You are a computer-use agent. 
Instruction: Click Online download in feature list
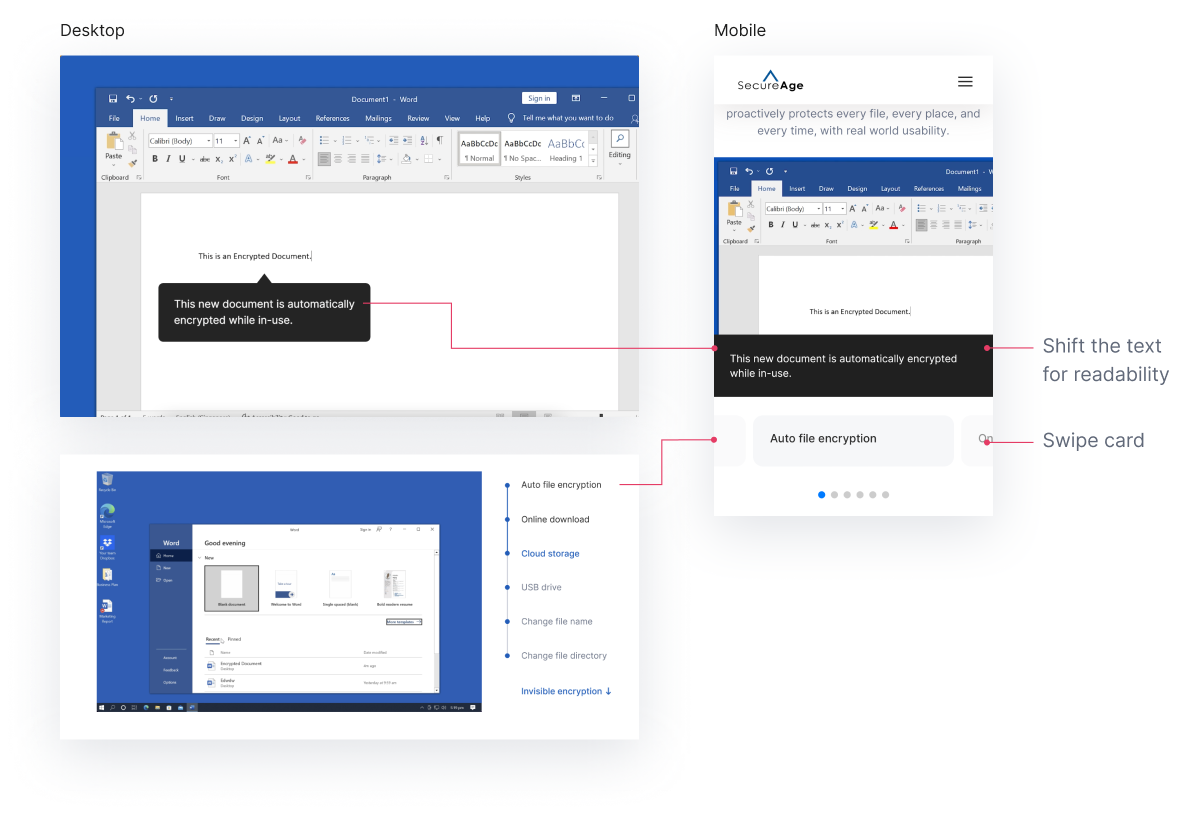coord(555,520)
